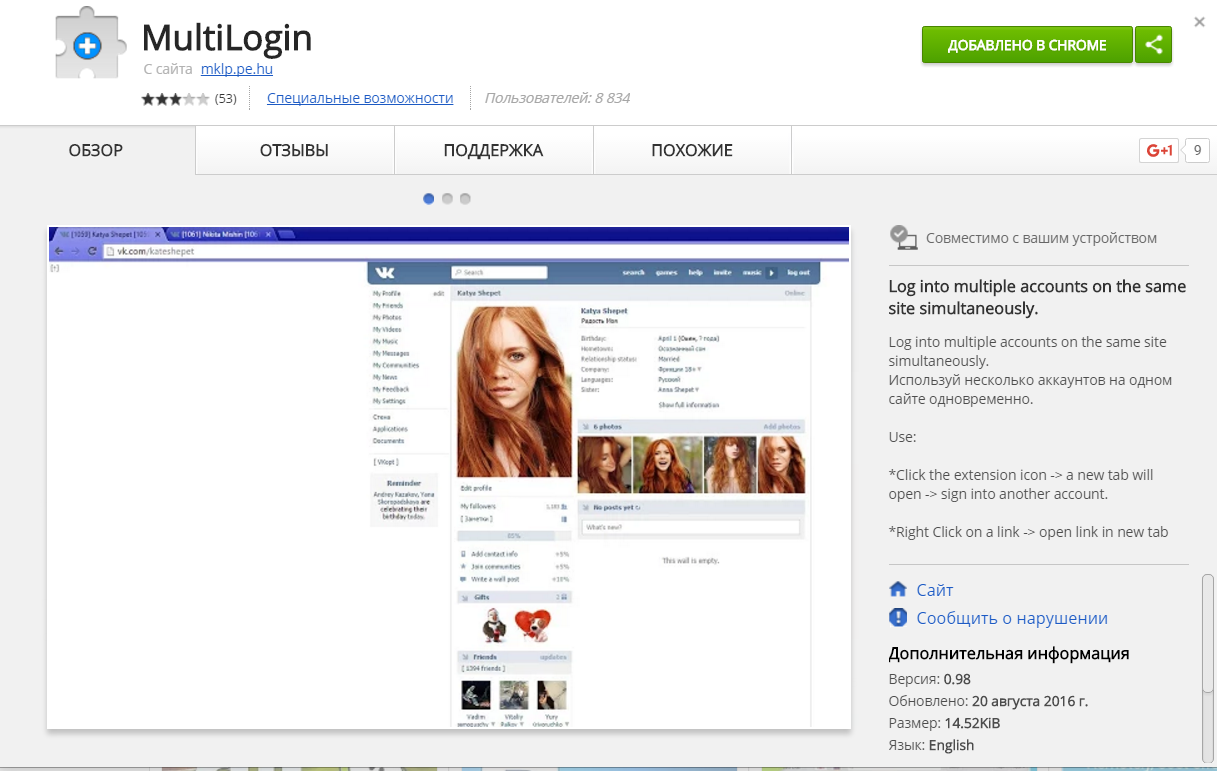Open the mklp.pe.hu site link
1217x771 pixels.
(x=236, y=69)
